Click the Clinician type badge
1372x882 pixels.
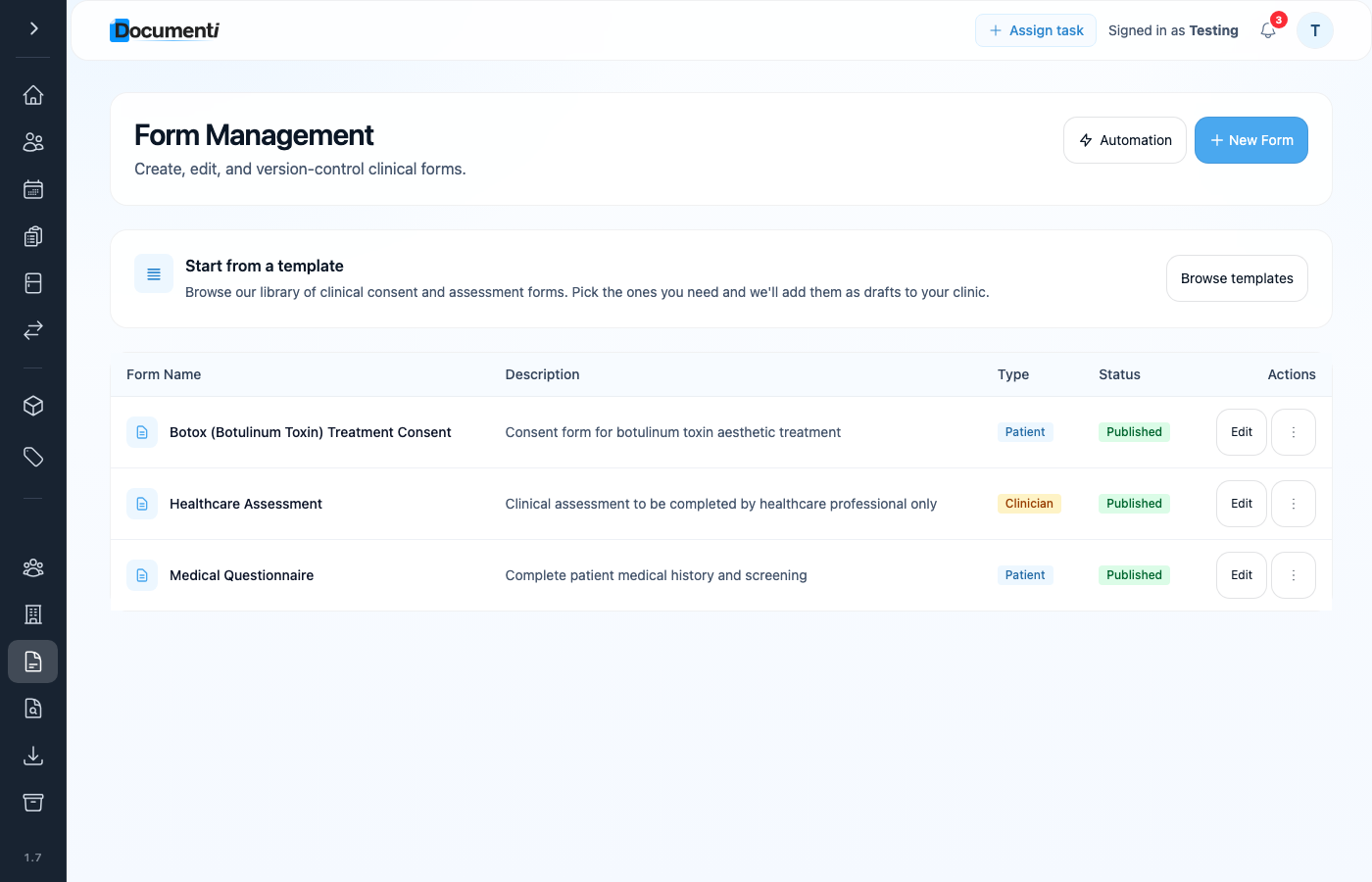(x=1029, y=504)
